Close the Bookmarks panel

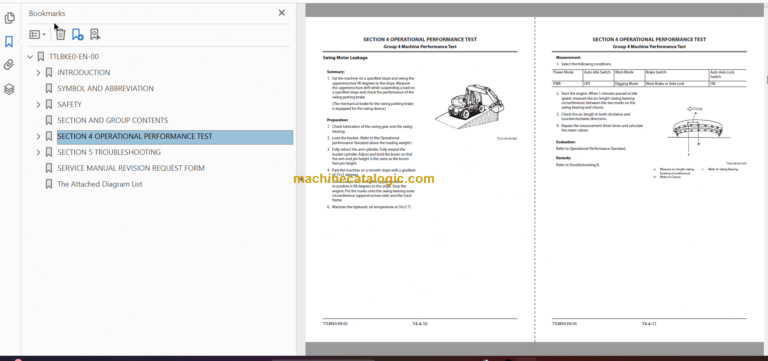[282, 13]
